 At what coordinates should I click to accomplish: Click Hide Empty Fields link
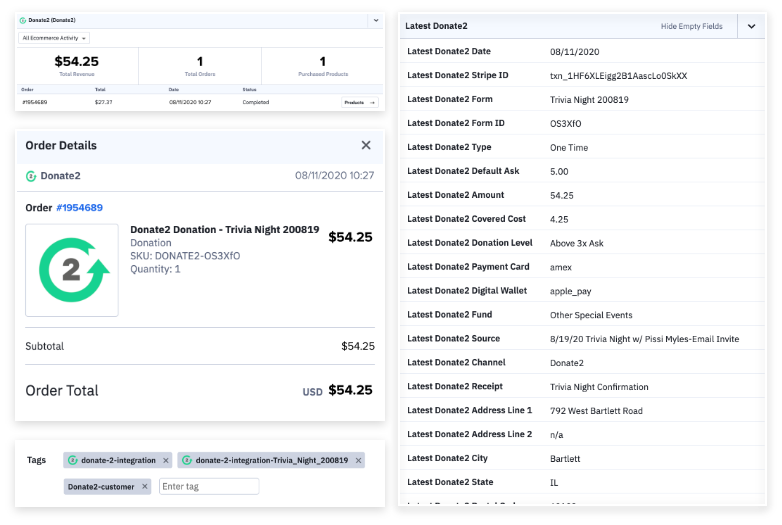pos(691,26)
